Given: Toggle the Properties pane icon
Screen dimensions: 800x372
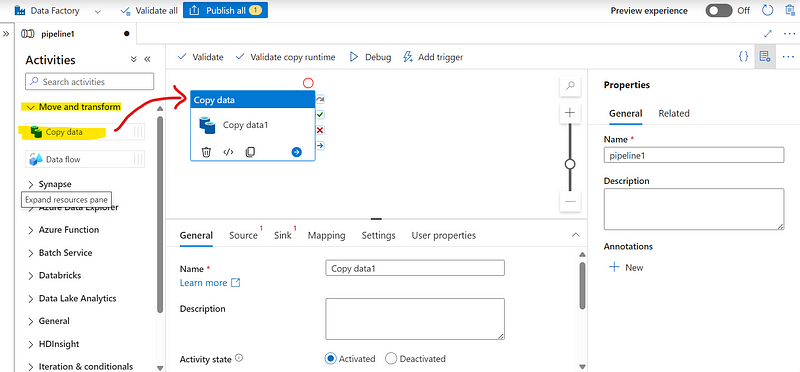Looking at the screenshot, I should (x=765, y=56).
